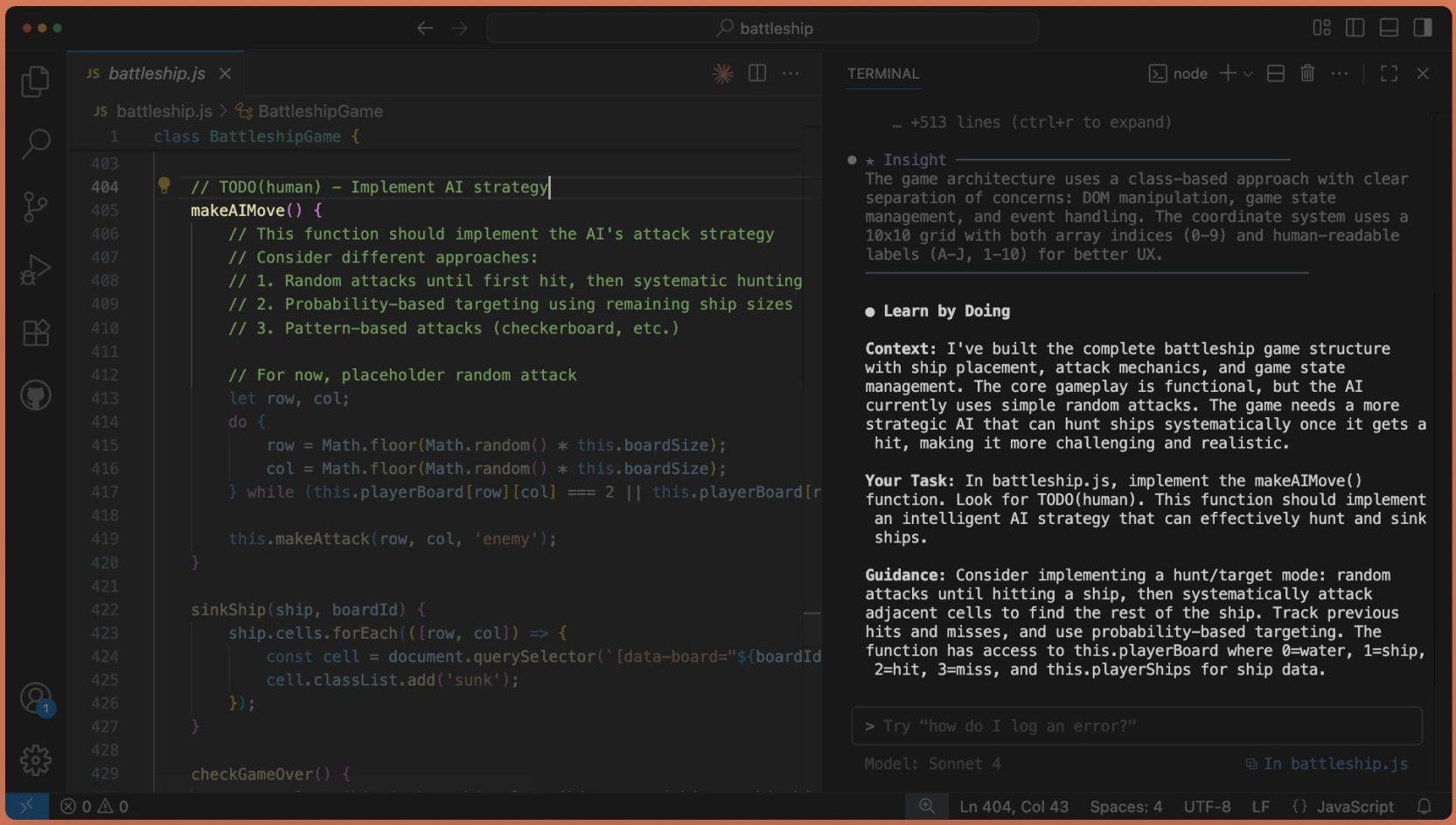
Task: Open the Extensions view
Action: point(35,332)
